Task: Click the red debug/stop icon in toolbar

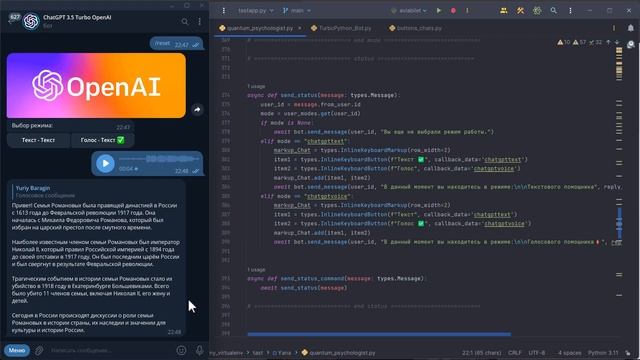Action: pos(453,11)
